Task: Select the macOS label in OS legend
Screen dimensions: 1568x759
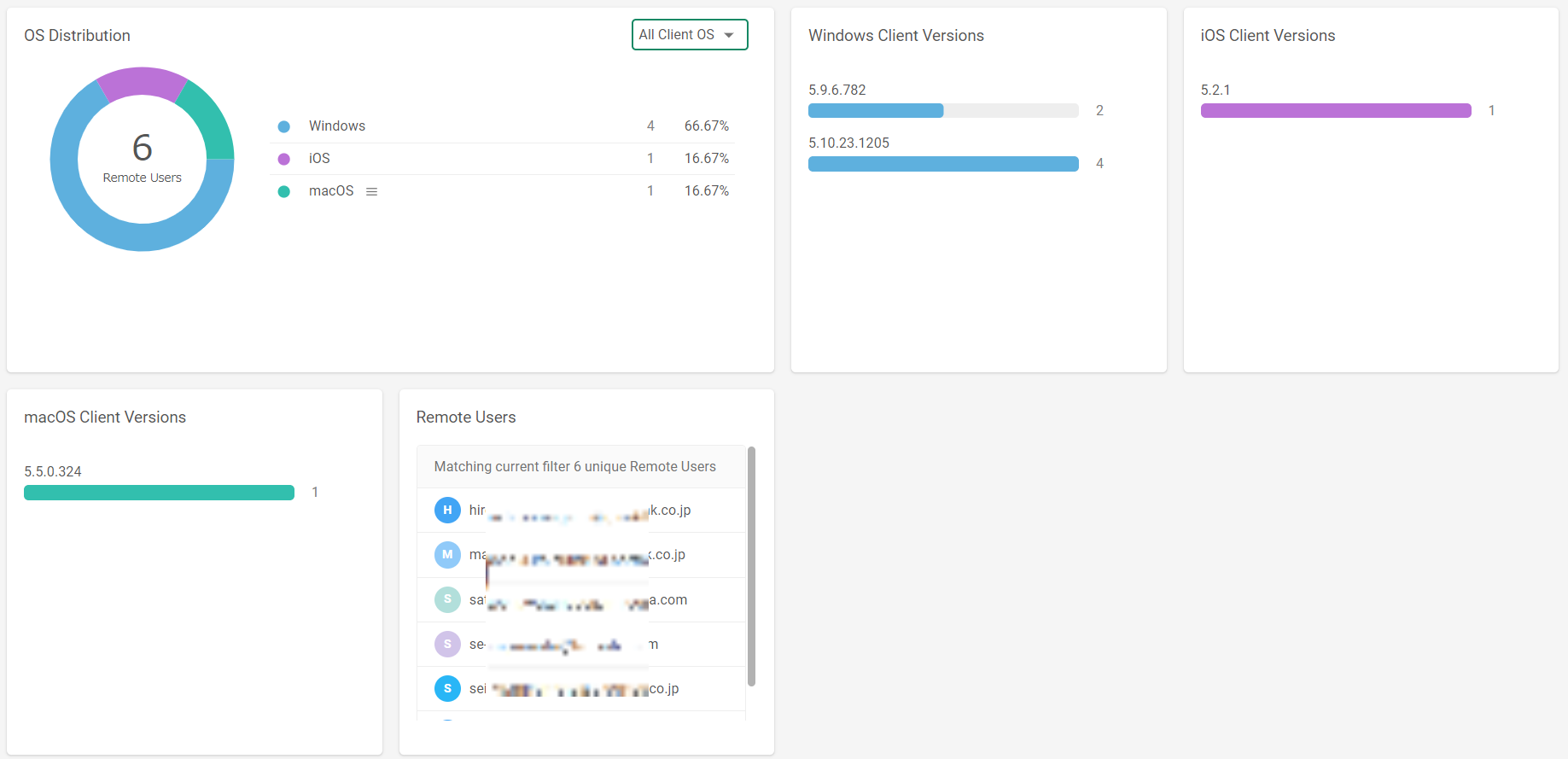Action: pos(331,191)
